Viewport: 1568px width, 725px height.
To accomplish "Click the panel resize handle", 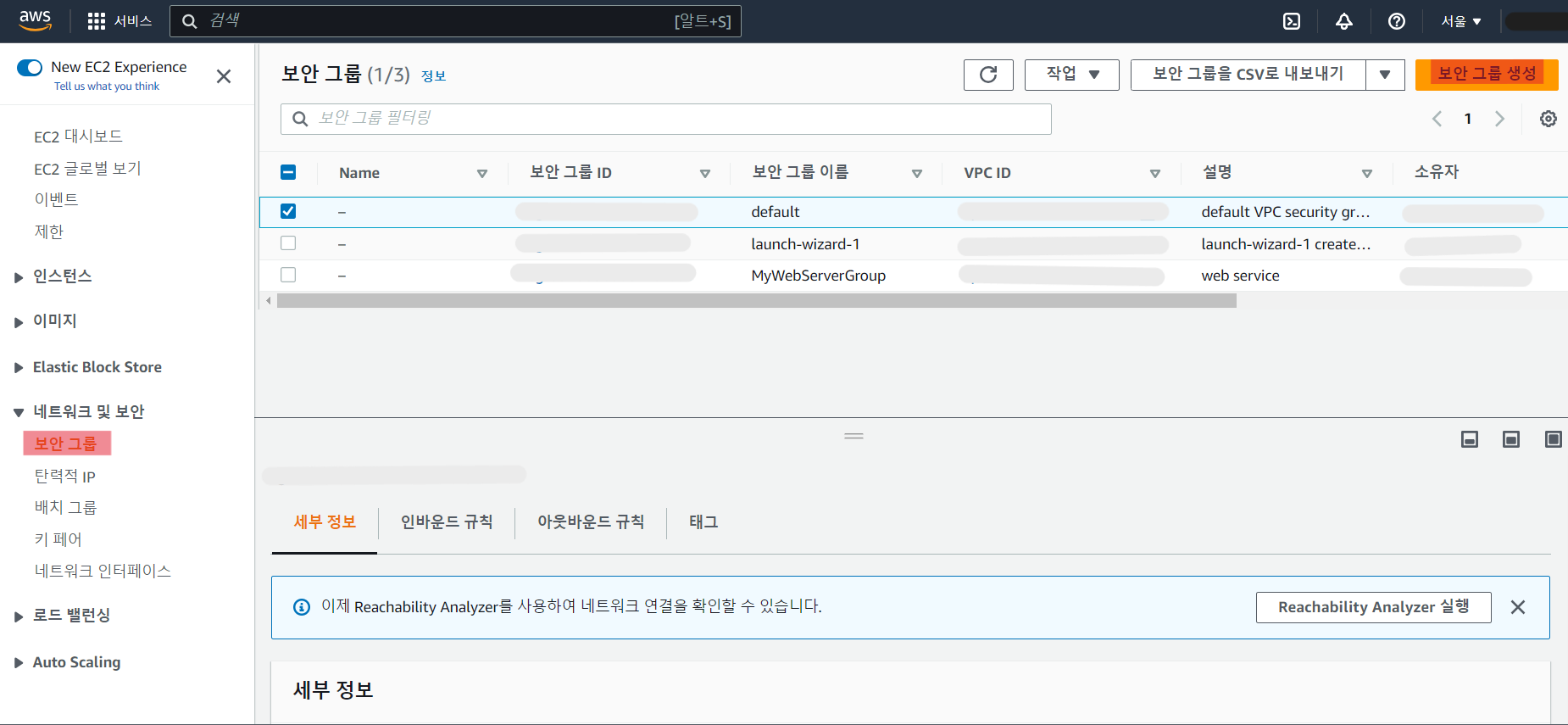I will tap(854, 436).
